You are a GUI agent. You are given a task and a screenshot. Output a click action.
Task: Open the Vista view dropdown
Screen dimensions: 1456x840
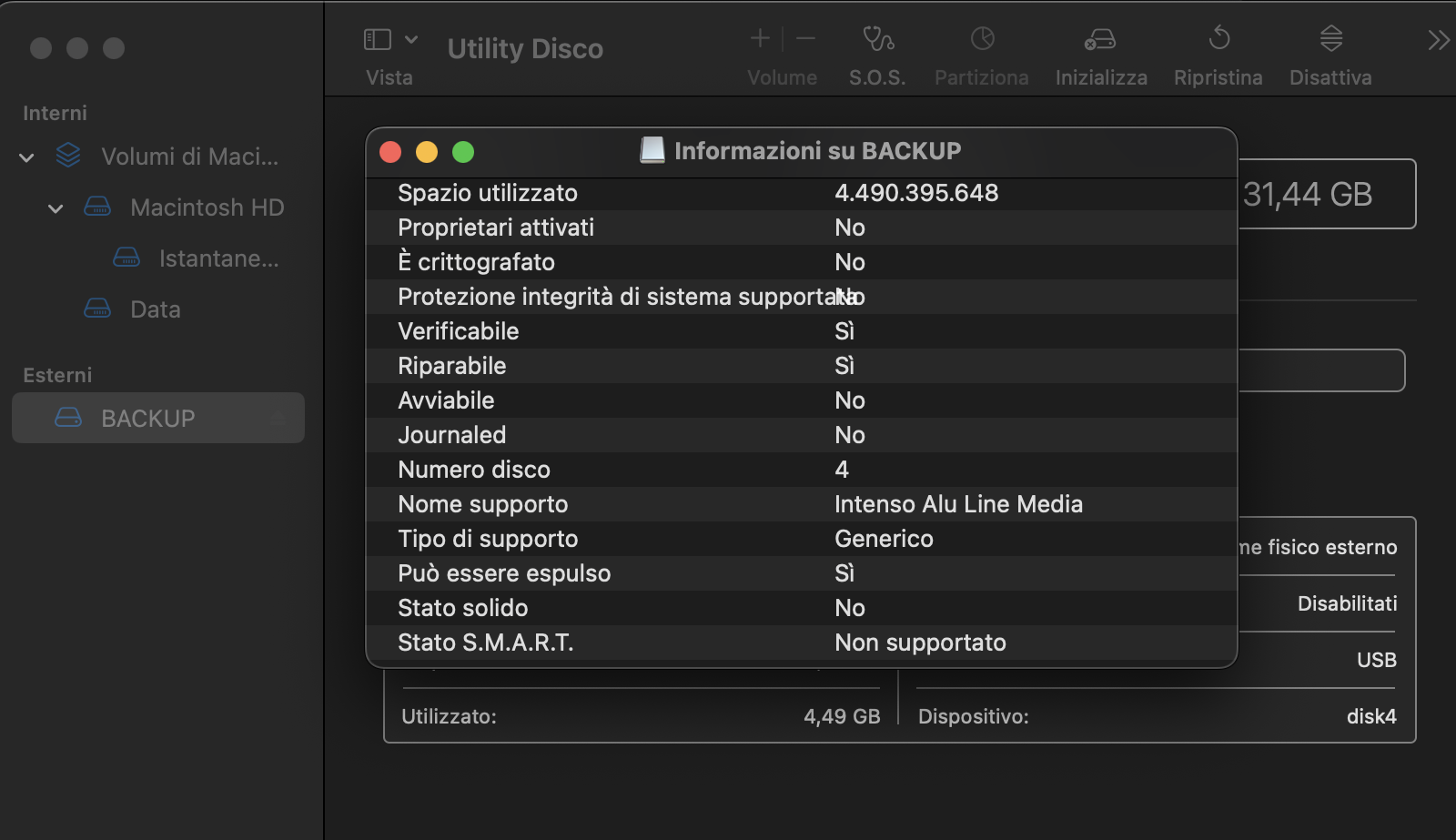coord(411,39)
